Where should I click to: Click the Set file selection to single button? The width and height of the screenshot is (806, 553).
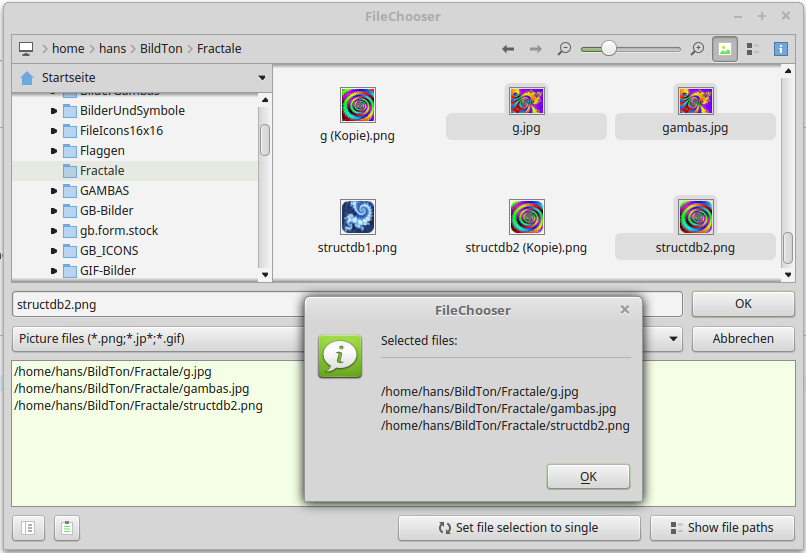pos(519,528)
